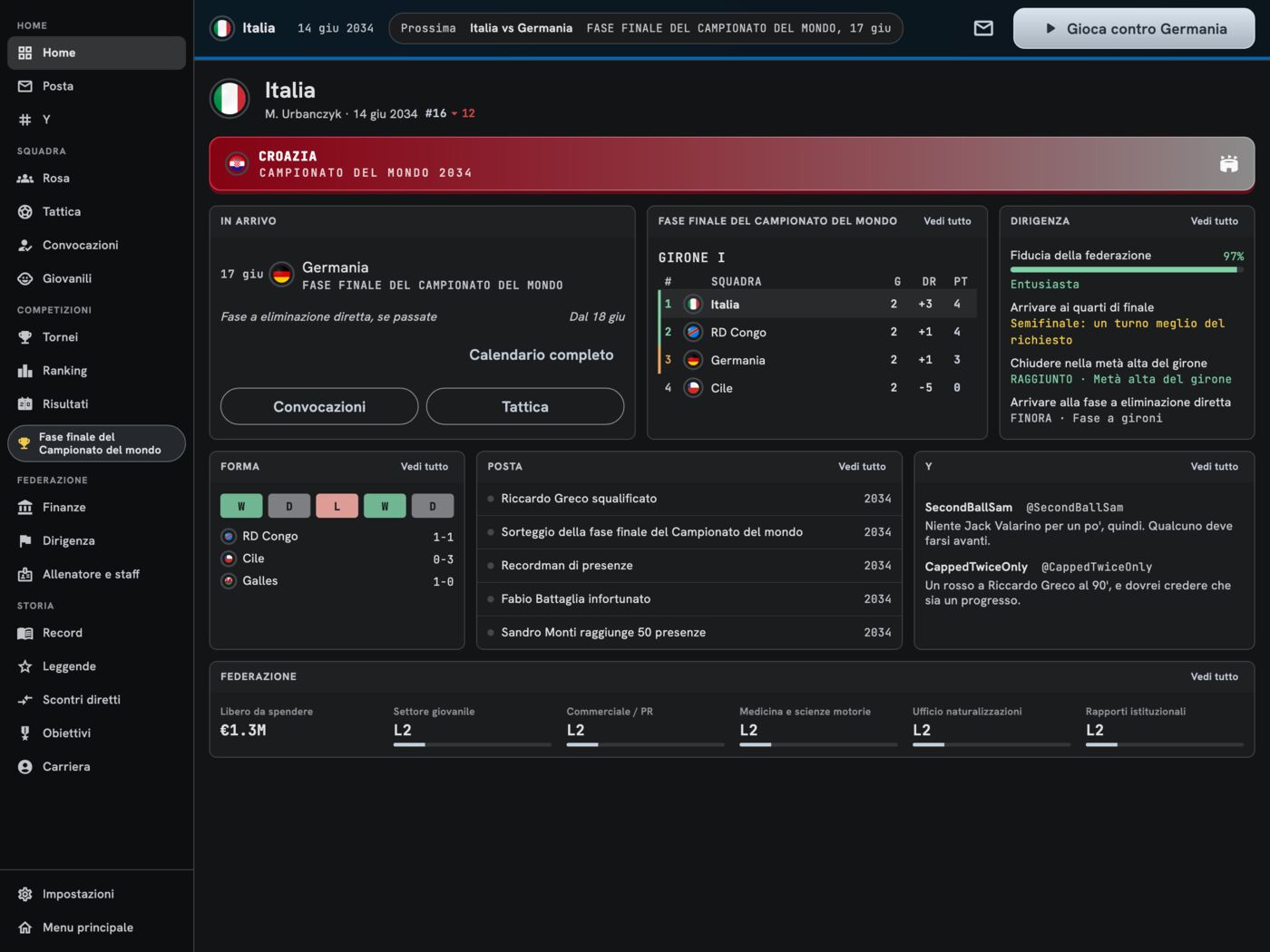Click the Tattica button in In Arrivo
The height and width of the screenshot is (952, 1270).
[525, 406]
